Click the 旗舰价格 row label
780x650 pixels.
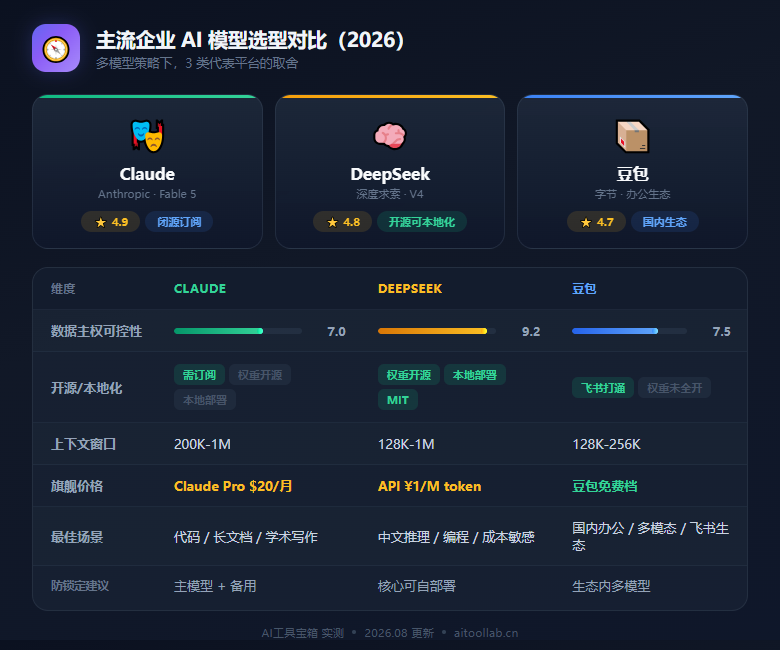[x=77, y=486]
